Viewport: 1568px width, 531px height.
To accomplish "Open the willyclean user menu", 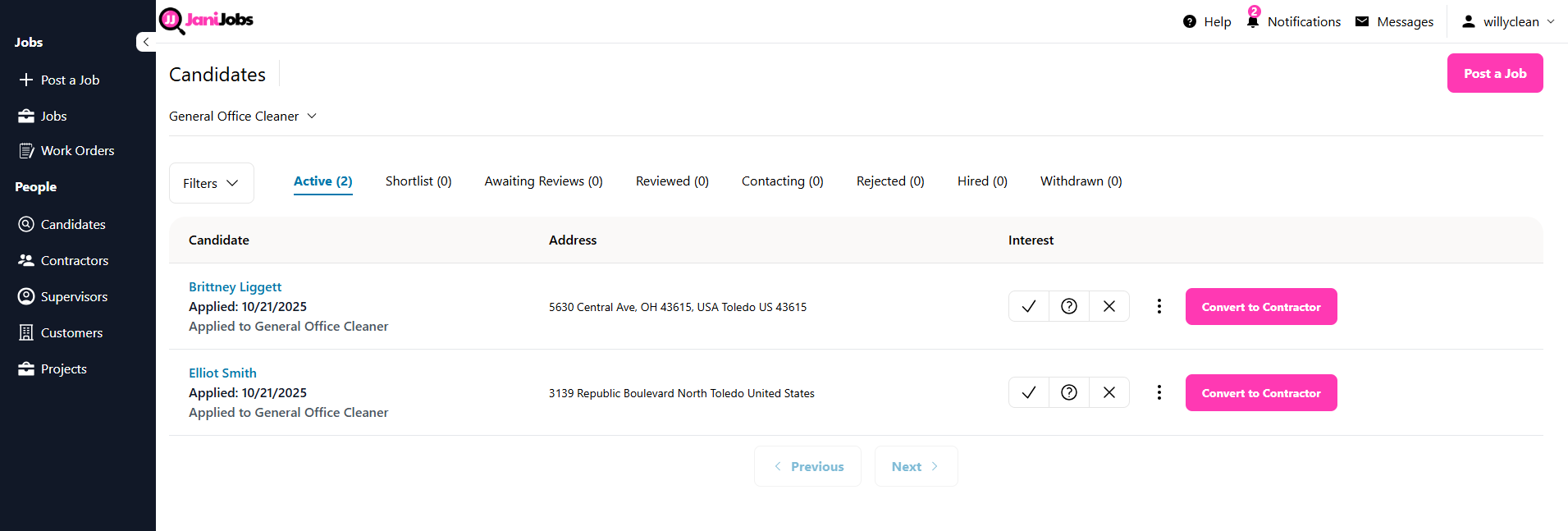I will click(1508, 21).
